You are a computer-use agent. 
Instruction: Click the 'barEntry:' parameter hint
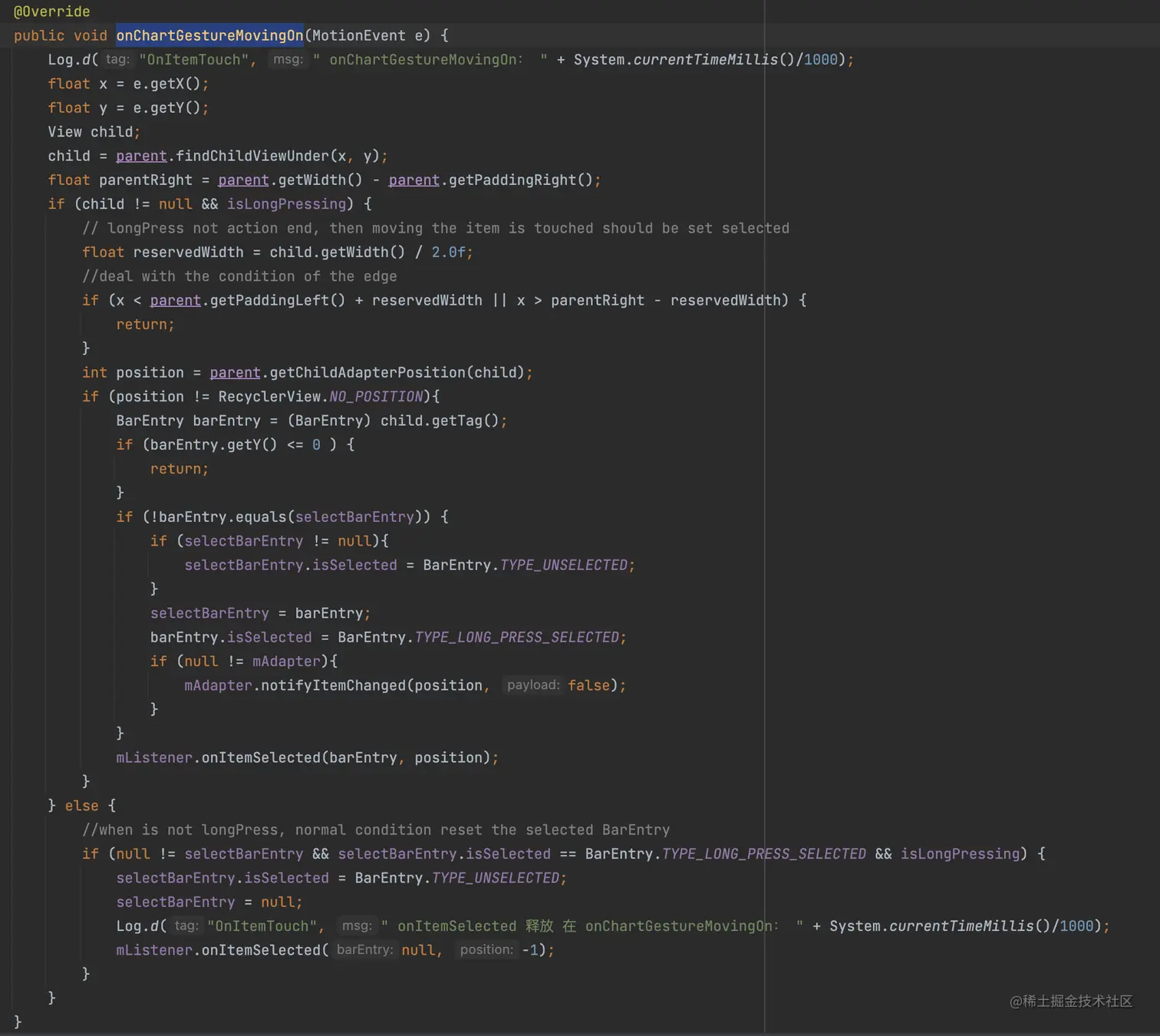pyautogui.click(x=365, y=950)
